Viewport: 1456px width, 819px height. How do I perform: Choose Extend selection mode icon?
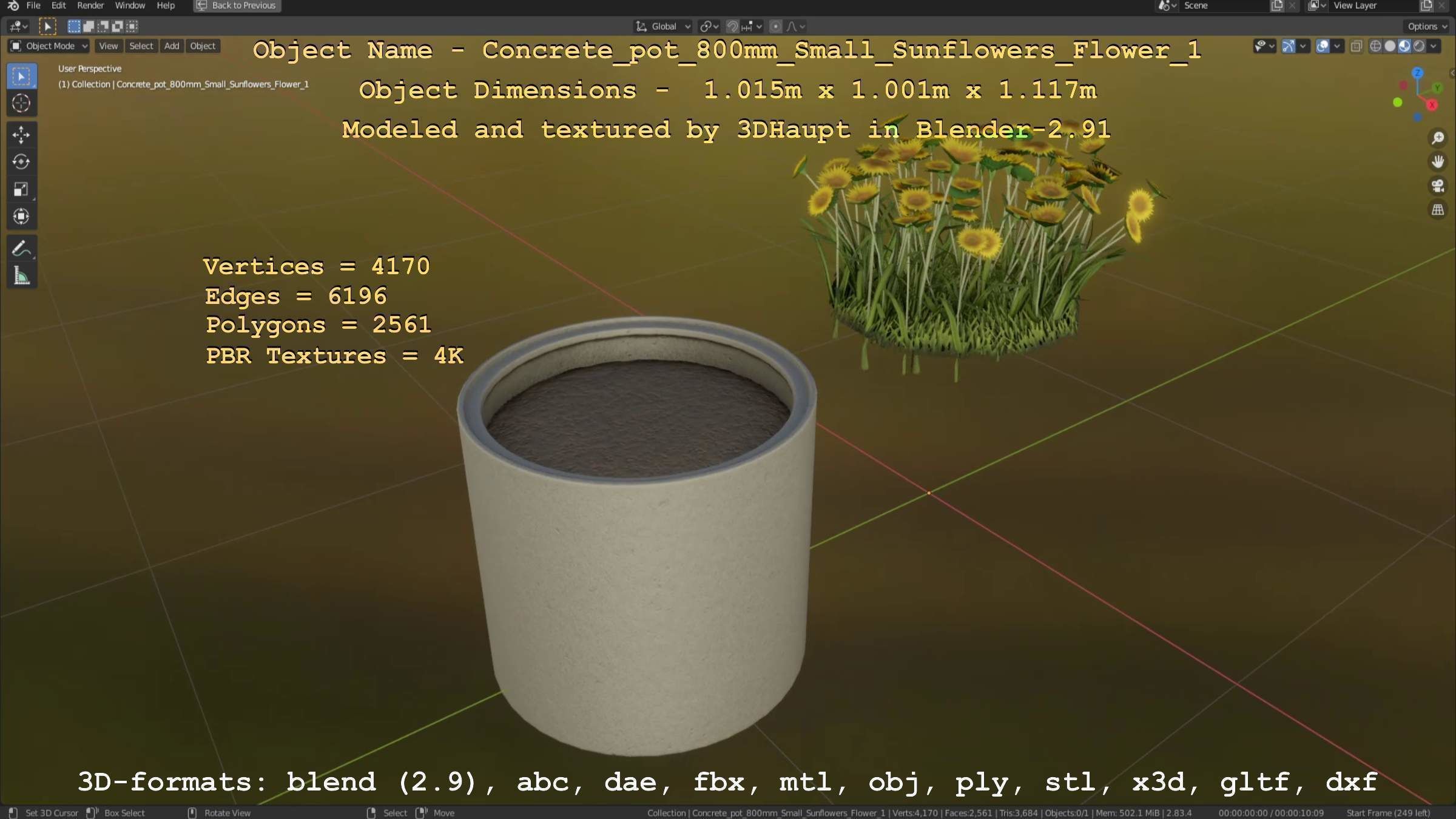pyautogui.click(x=89, y=26)
